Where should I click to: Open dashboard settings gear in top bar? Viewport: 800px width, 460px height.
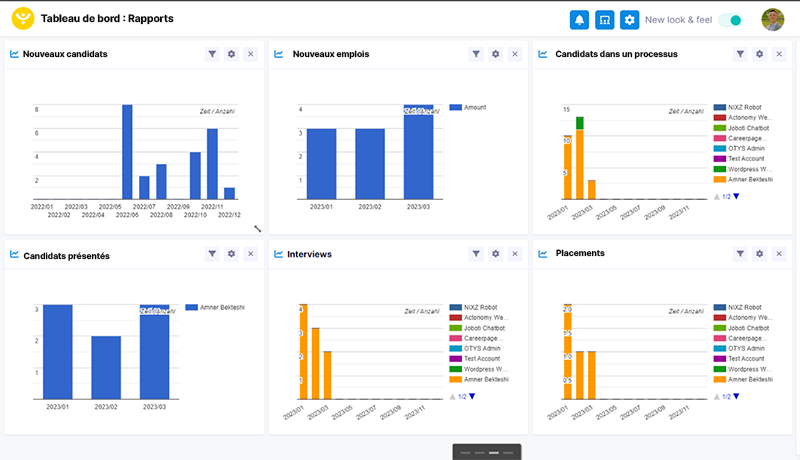[x=629, y=20]
